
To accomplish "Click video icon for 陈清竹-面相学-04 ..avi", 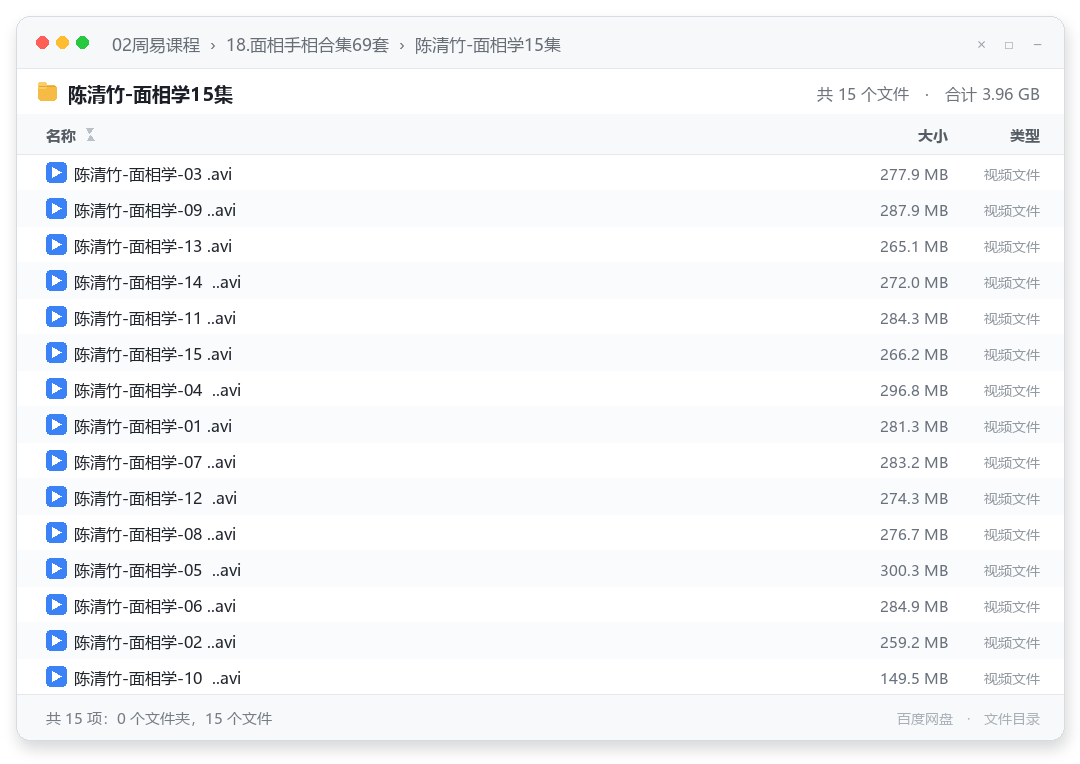I will [56, 389].
